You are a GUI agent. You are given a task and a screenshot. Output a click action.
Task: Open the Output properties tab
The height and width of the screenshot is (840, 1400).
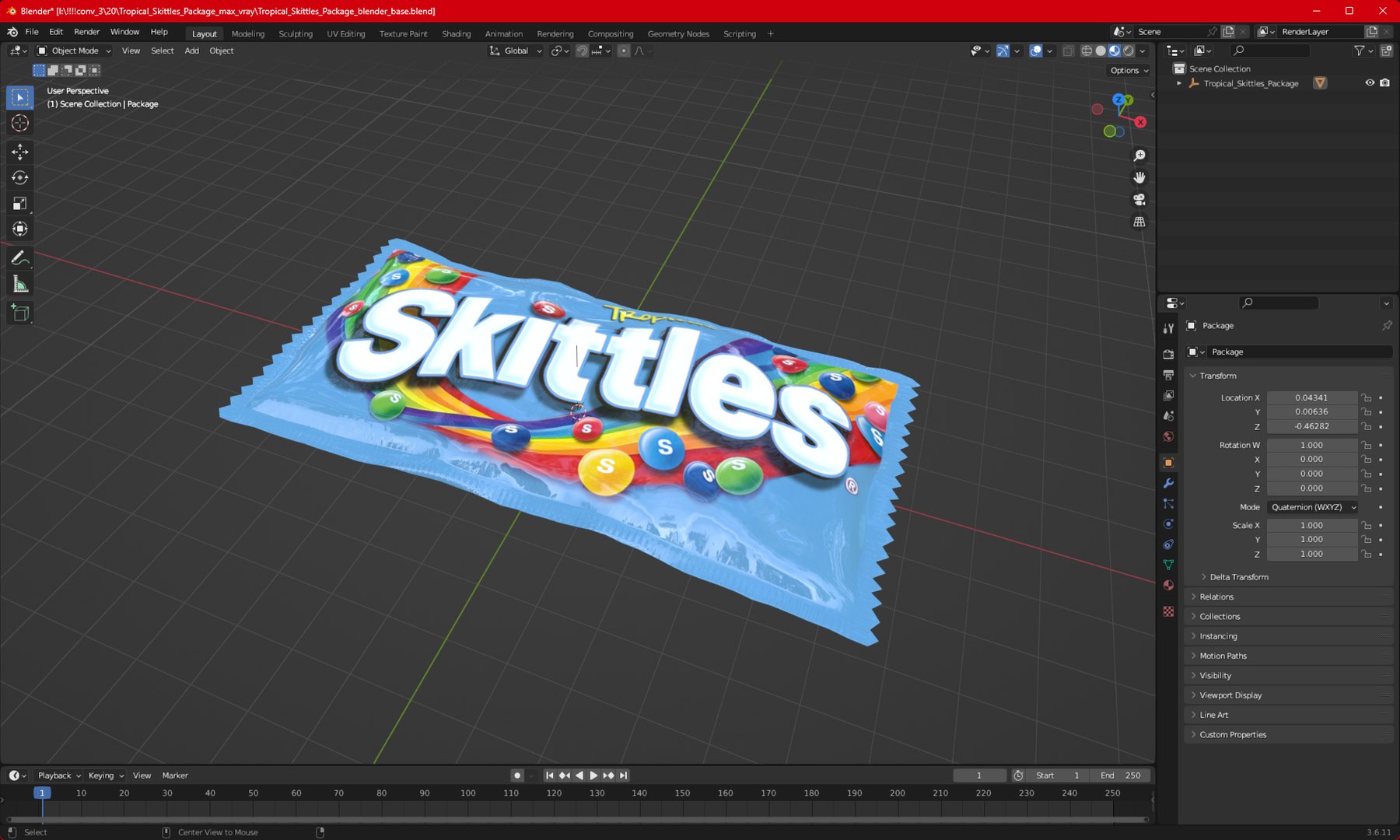(x=1168, y=375)
